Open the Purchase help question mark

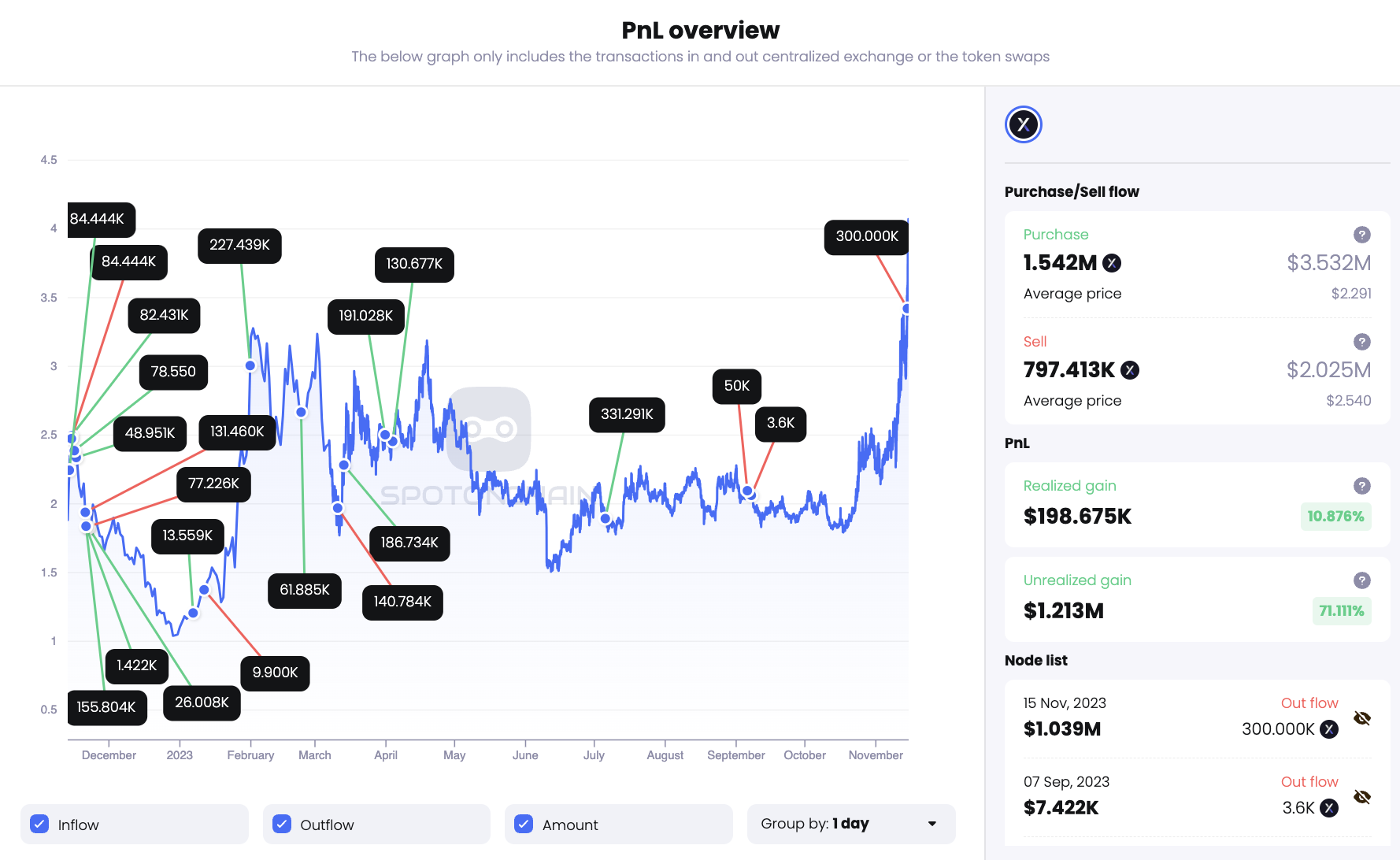(x=1361, y=235)
